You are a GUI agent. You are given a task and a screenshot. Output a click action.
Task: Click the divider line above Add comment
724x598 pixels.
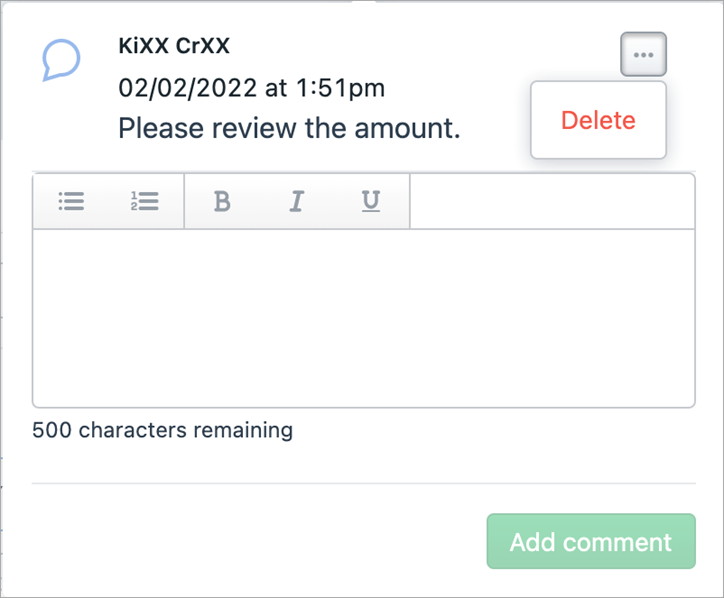pos(363,483)
